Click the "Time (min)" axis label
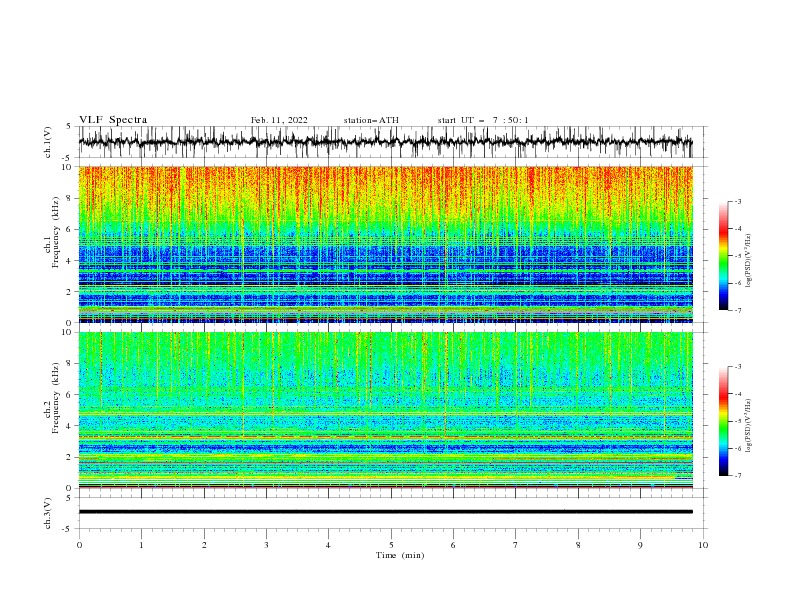This screenshot has height=612, width=792. [400, 555]
